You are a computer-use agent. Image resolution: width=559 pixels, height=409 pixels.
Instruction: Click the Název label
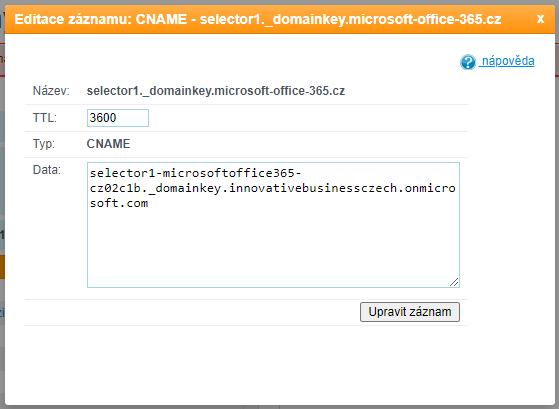[51, 91]
